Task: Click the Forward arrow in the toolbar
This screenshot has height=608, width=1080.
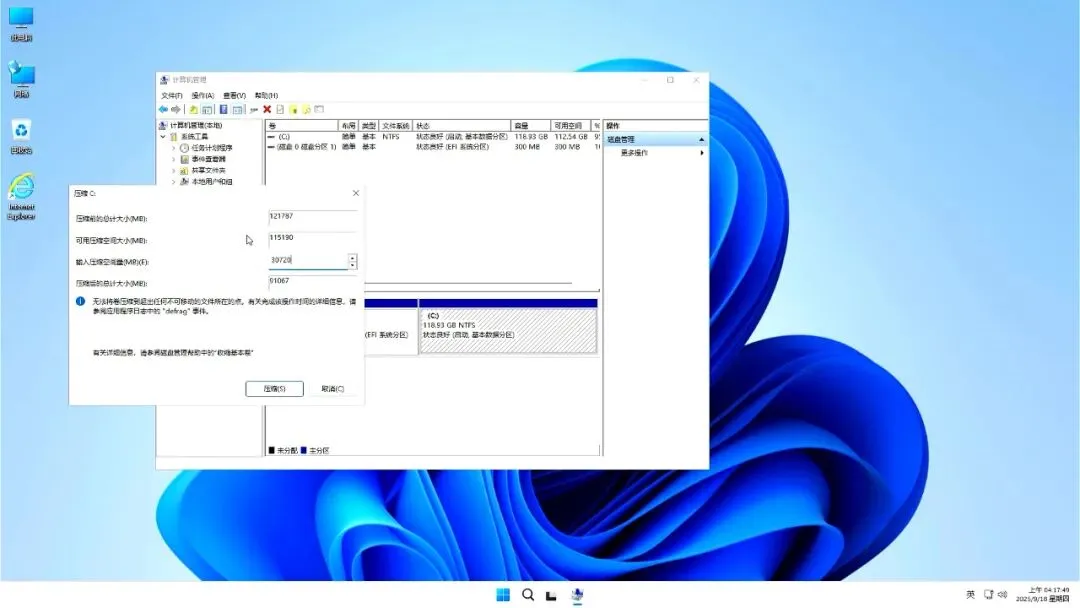Action: (176, 109)
